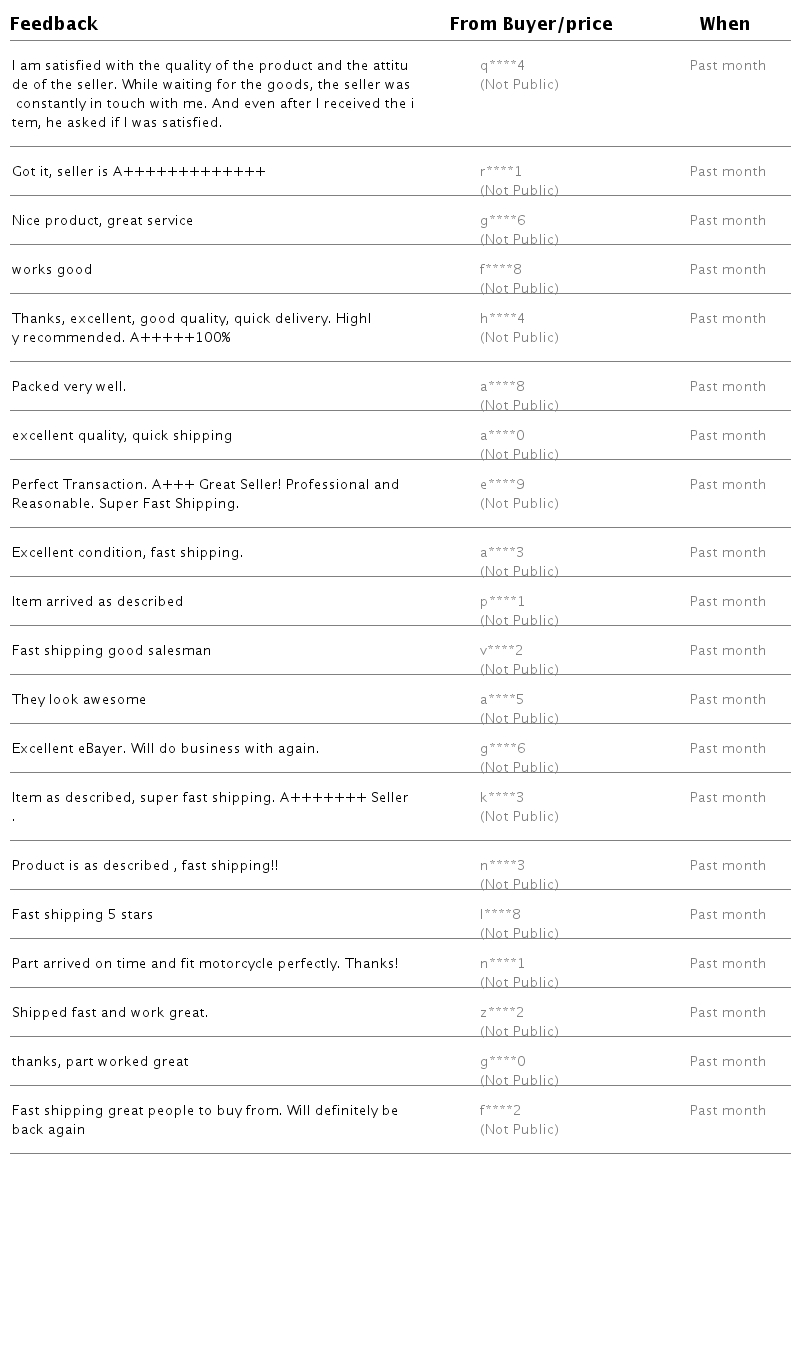This screenshot has height=1368, width=800.
Task: Click 'Past month' beside the 'works good' feedback
Action: coord(727,270)
